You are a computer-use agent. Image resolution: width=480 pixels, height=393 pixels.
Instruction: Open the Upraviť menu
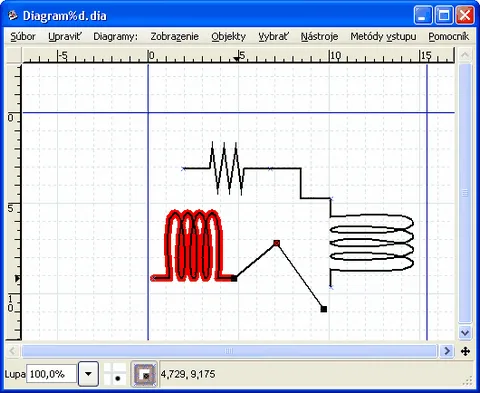pos(64,36)
